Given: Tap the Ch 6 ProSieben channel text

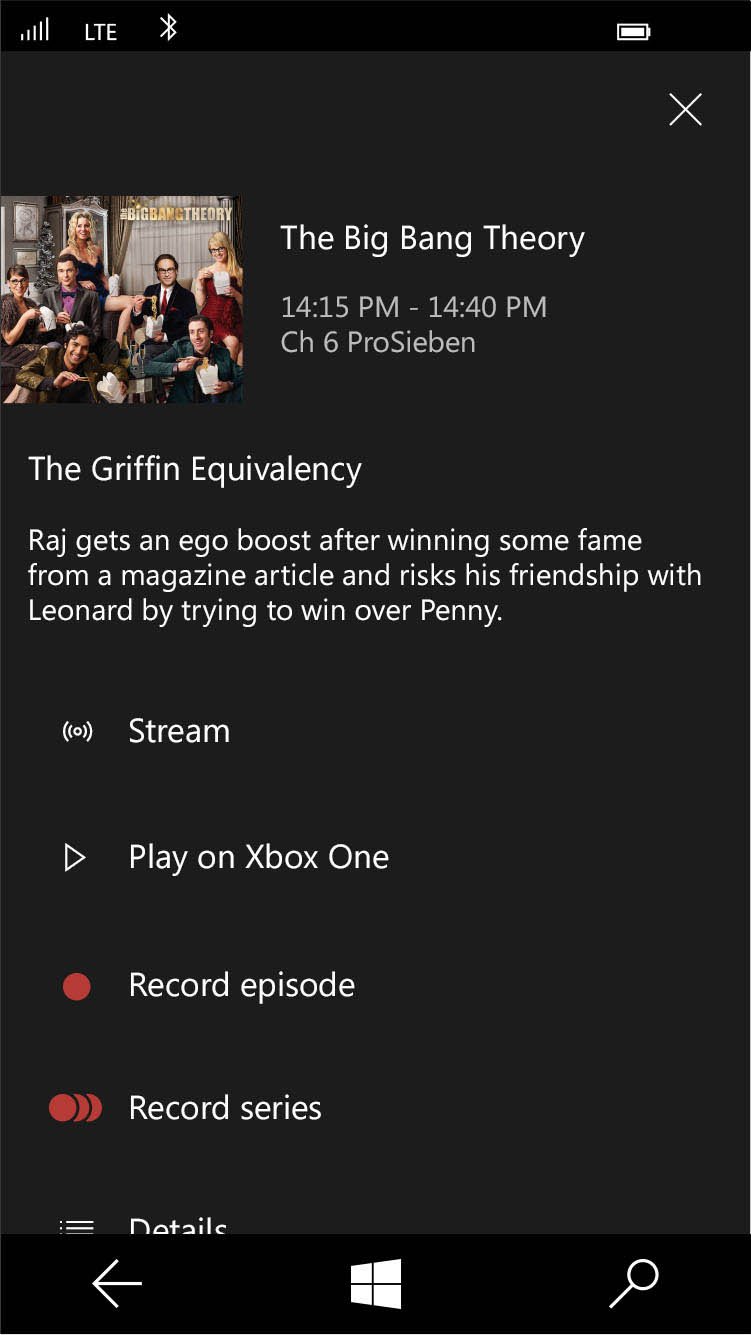Looking at the screenshot, I should pyautogui.click(x=378, y=343).
